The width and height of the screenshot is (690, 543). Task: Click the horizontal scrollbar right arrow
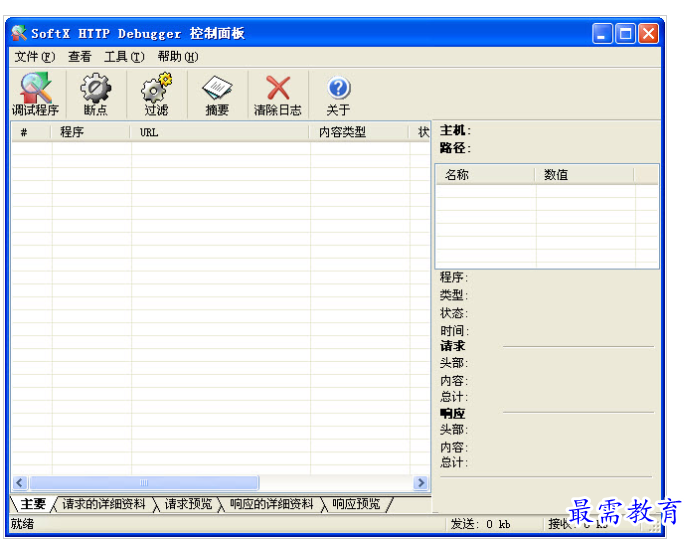click(x=421, y=483)
